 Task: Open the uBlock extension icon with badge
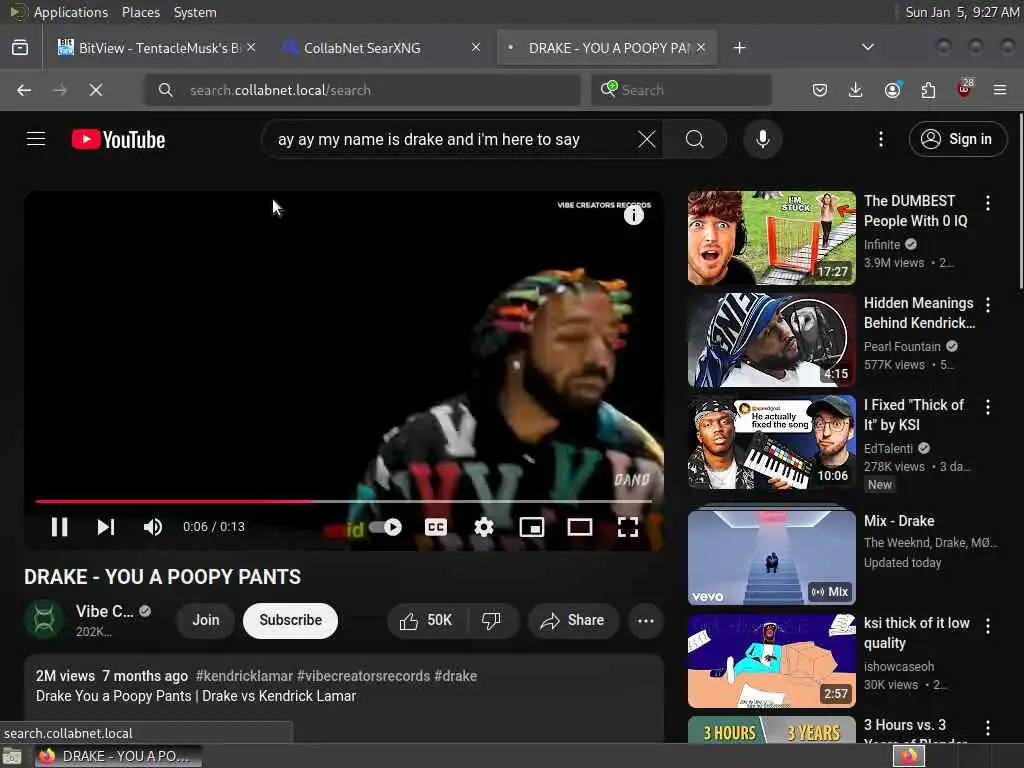(x=965, y=89)
